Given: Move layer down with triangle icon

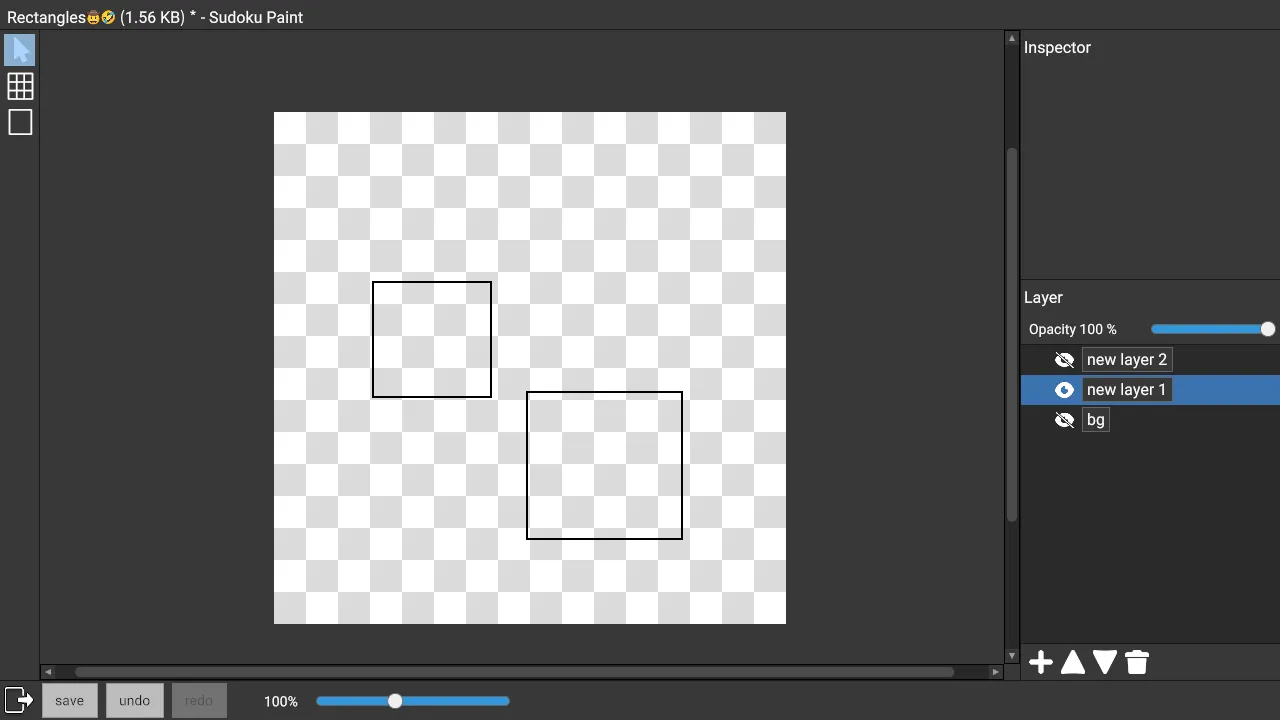Looking at the screenshot, I should 1105,662.
